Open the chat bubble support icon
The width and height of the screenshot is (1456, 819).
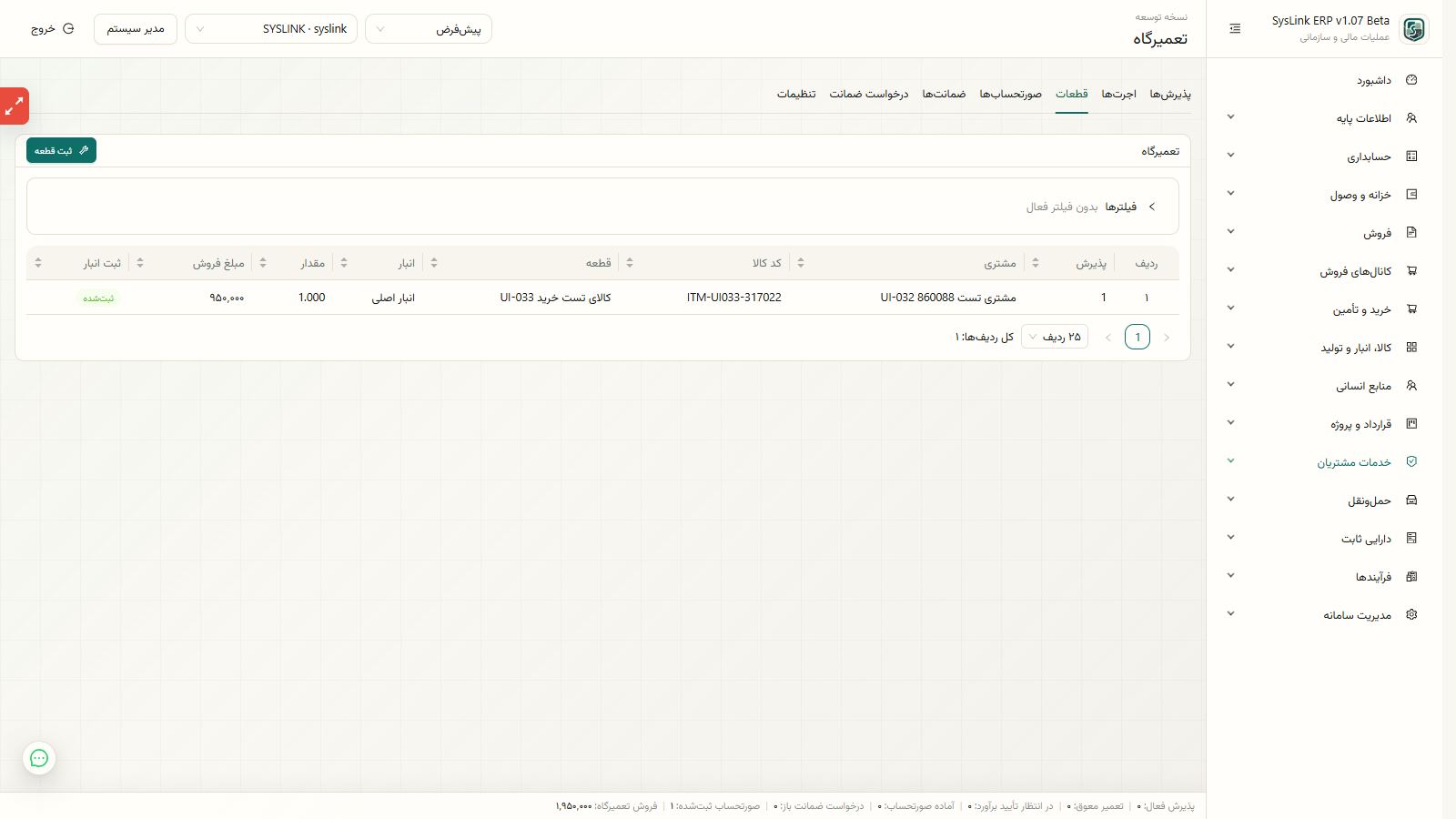(x=39, y=758)
